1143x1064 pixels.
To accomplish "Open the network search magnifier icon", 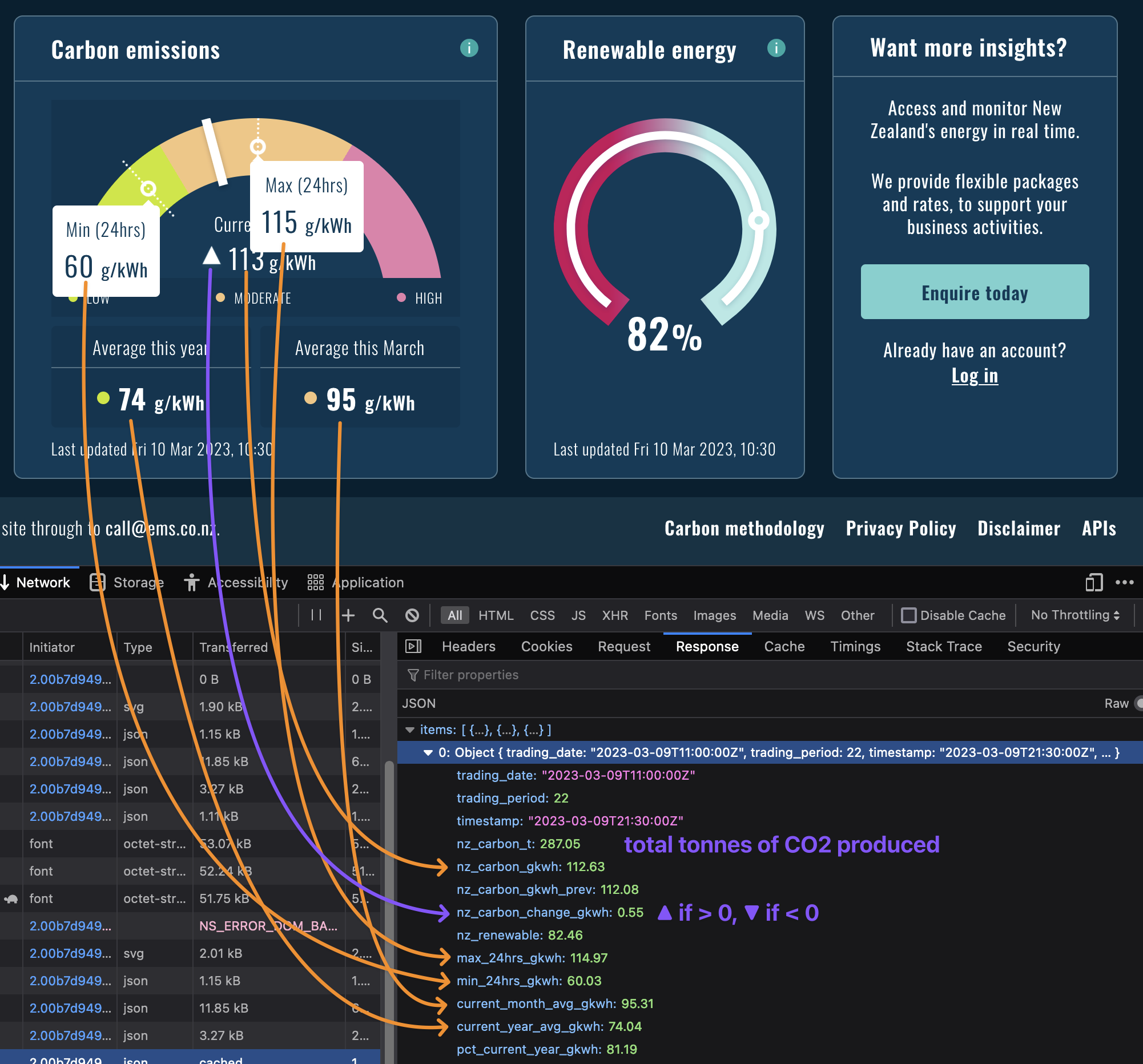I will coord(380,615).
